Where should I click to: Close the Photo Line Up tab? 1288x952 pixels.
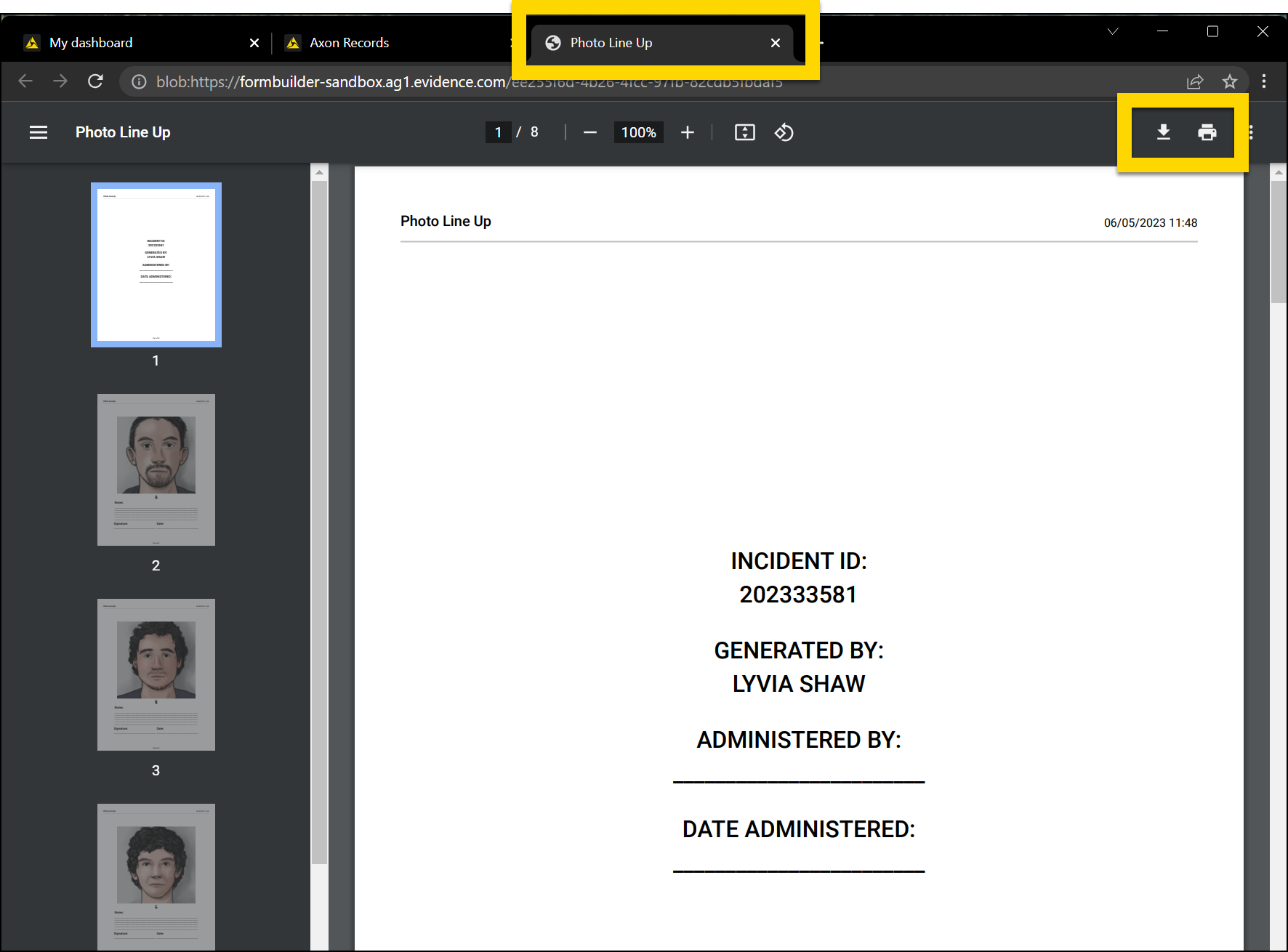775,43
